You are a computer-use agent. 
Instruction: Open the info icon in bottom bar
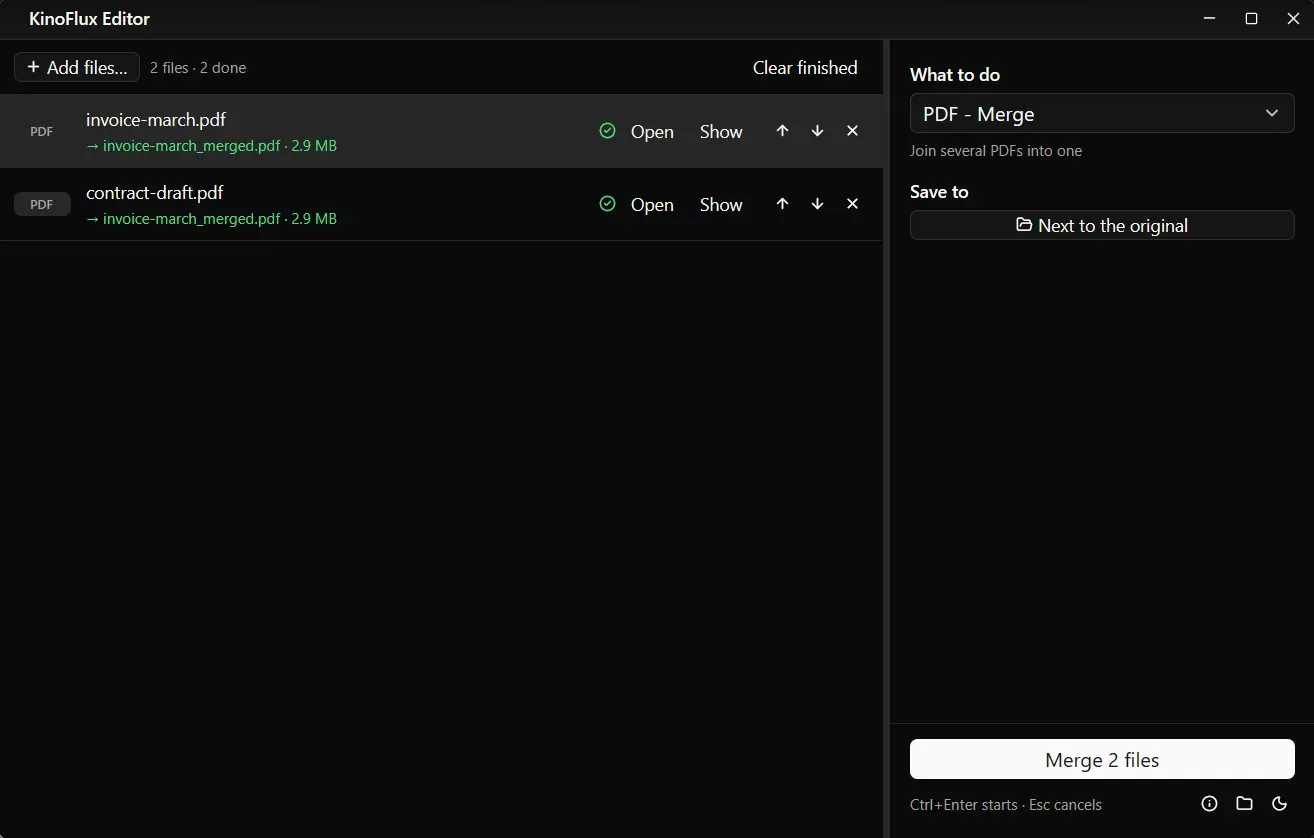1209,804
